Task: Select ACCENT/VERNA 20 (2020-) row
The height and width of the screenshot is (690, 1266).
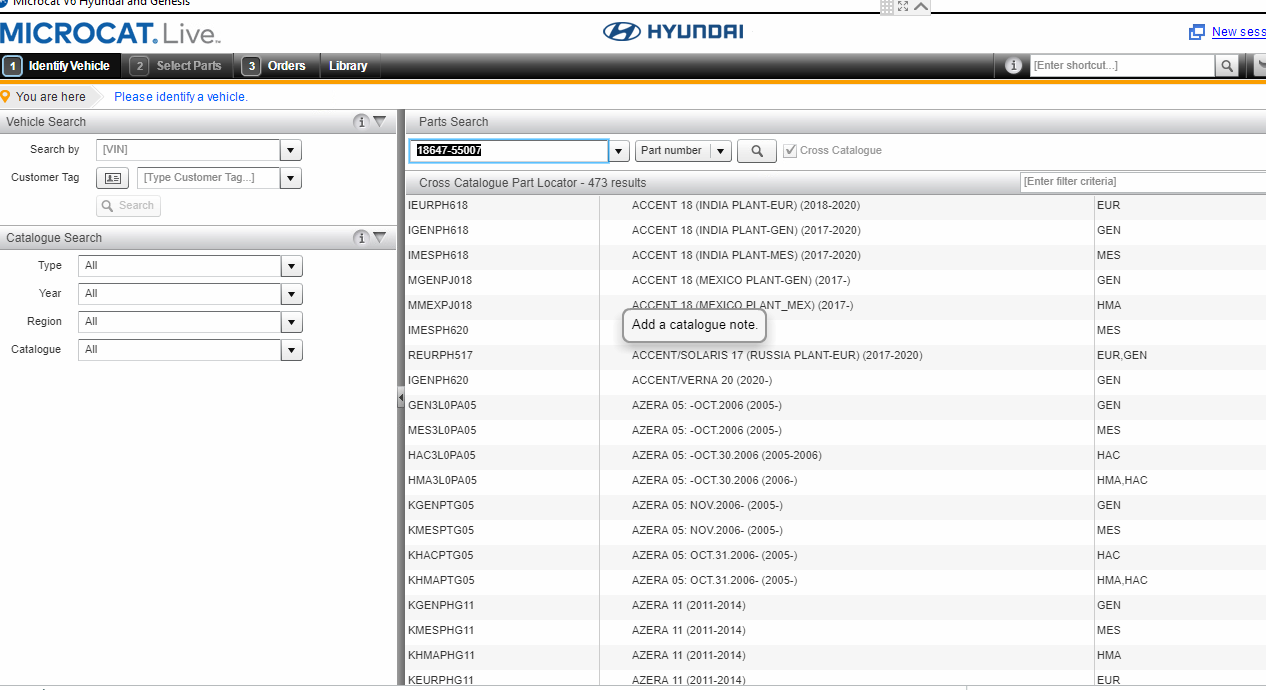Action: (835, 381)
